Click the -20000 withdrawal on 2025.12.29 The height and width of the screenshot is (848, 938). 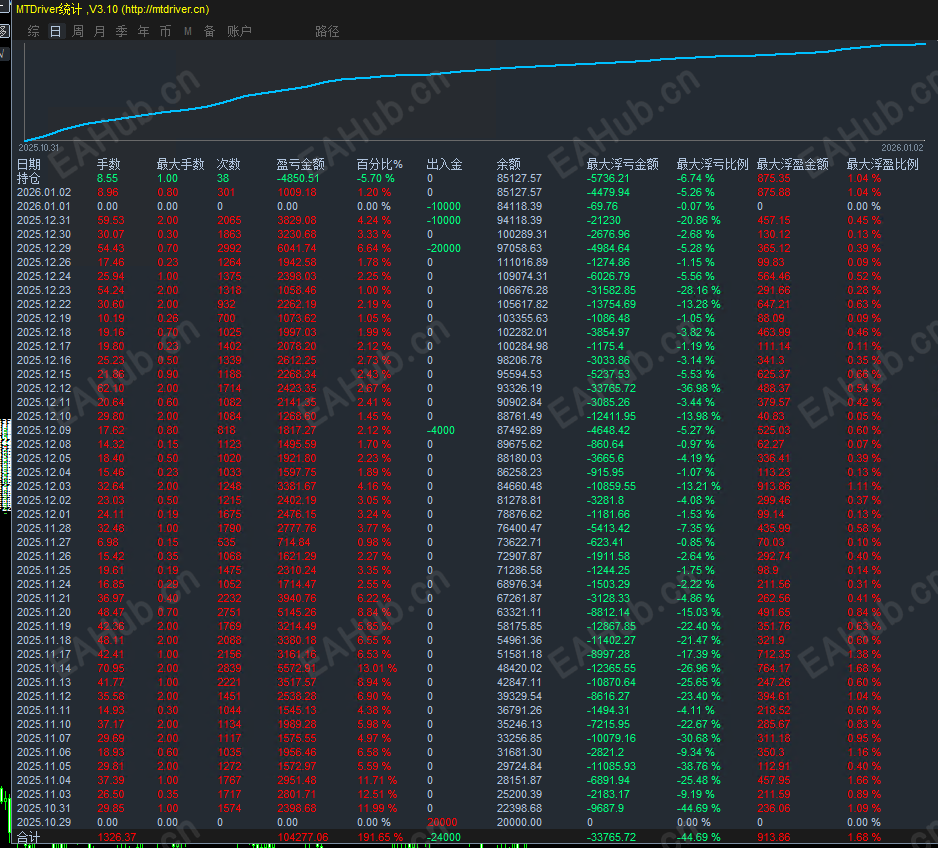click(x=444, y=248)
